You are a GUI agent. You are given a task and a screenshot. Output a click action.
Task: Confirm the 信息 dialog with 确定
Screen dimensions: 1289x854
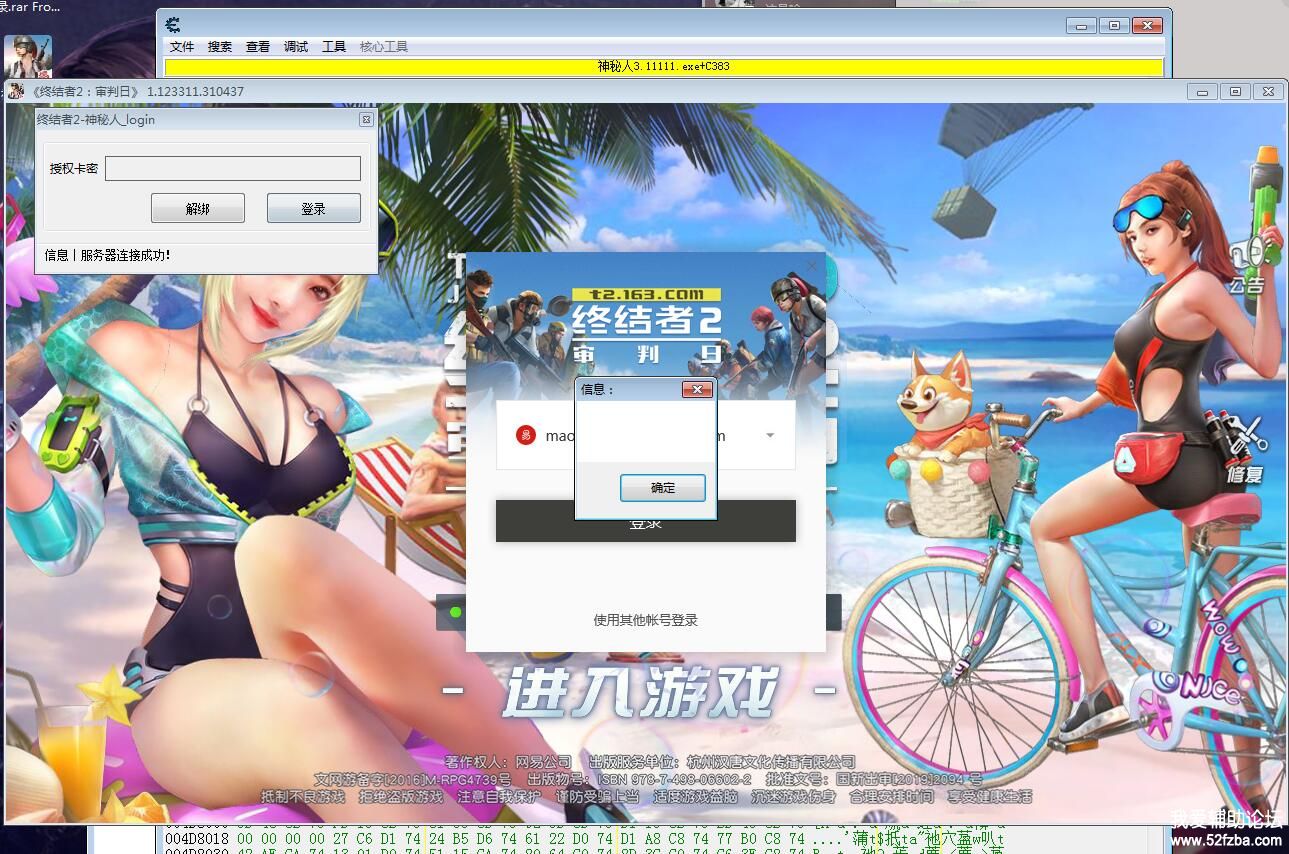(x=663, y=487)
